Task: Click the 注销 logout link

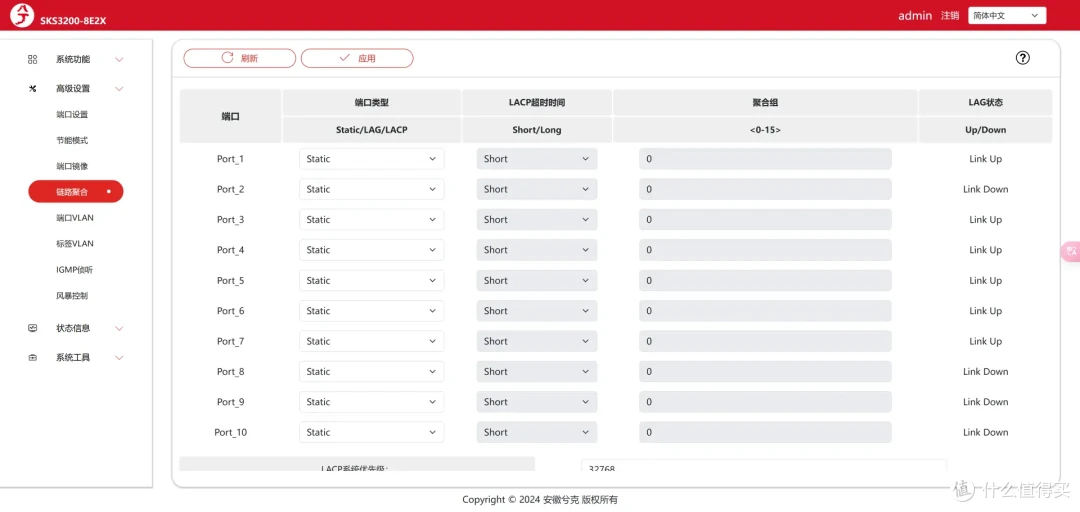Action: click(x=950, y=15)
